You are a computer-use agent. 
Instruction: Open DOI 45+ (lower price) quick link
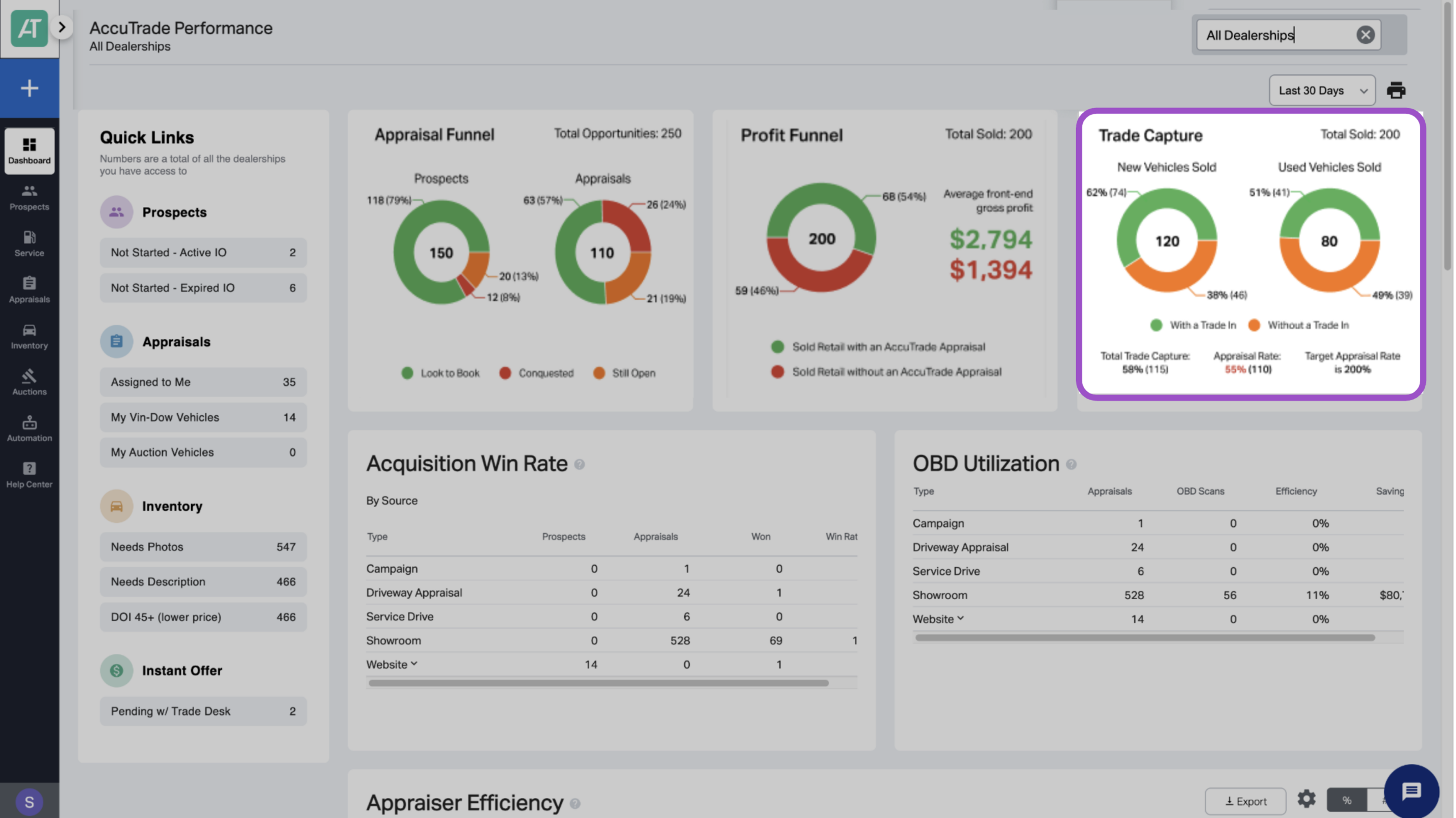point(204,617)
